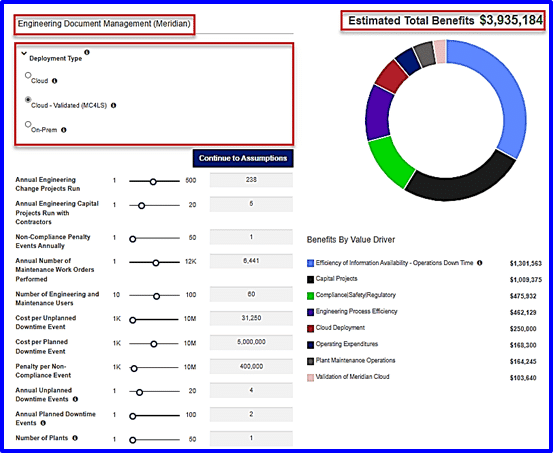This screenshot has height=453, width=553.
Task: Click Cost per Unplanned Downtime Event slider handle
Action: click(133, 320)
